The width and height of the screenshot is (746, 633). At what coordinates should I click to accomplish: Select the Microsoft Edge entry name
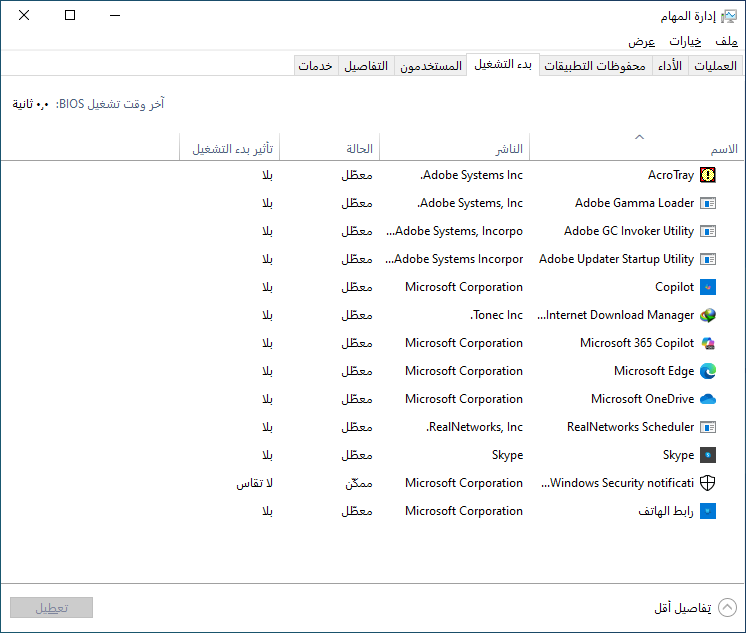point(654,371)
